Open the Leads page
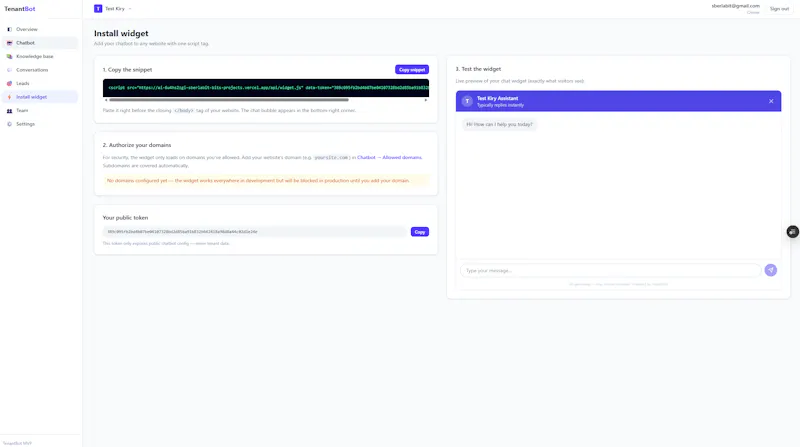Image resolution: width=800 pixels, height=447 pixels. [x=40, y=84]
